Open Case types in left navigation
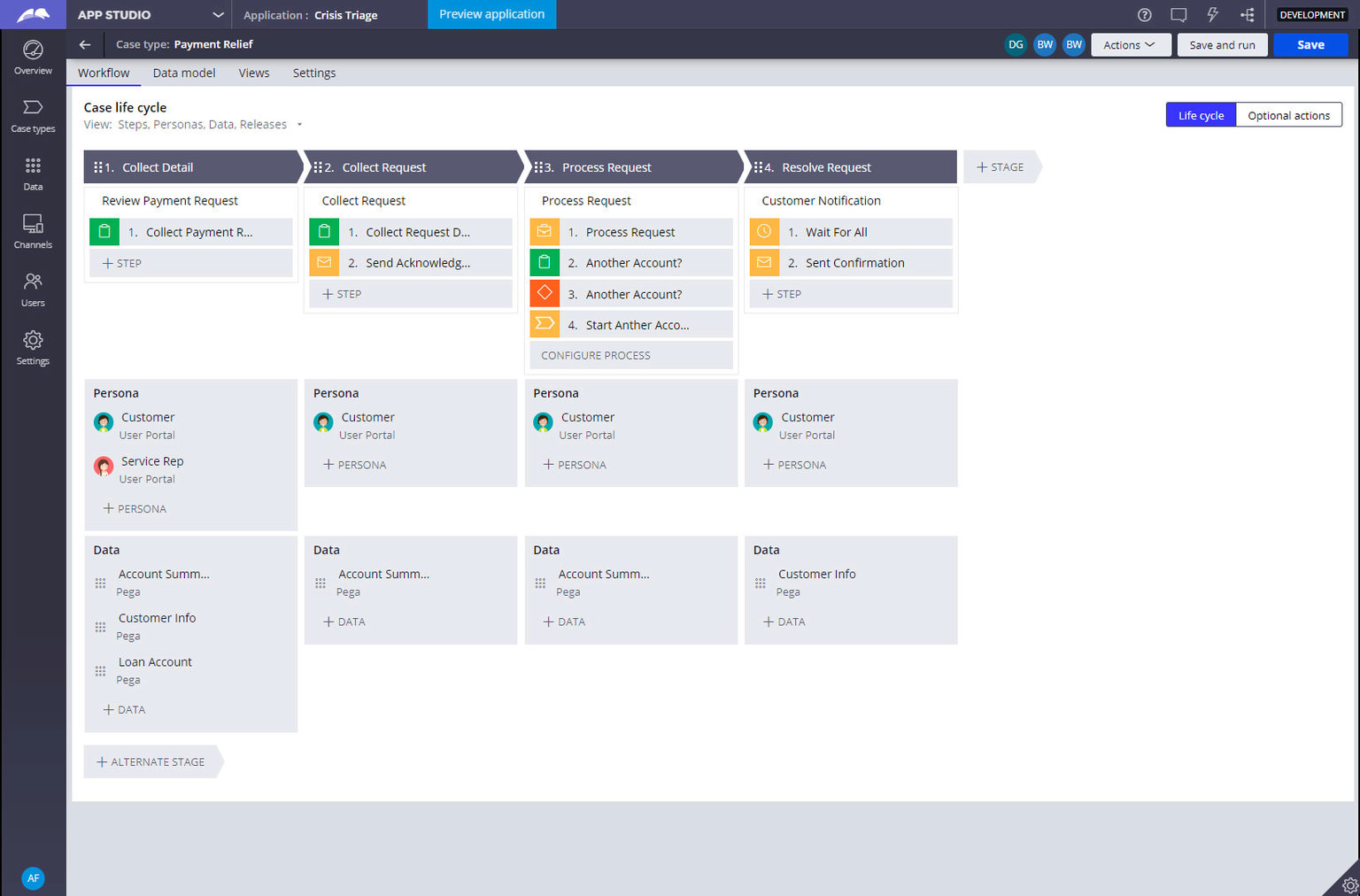The image size is (1360, 896). (33, 115)
